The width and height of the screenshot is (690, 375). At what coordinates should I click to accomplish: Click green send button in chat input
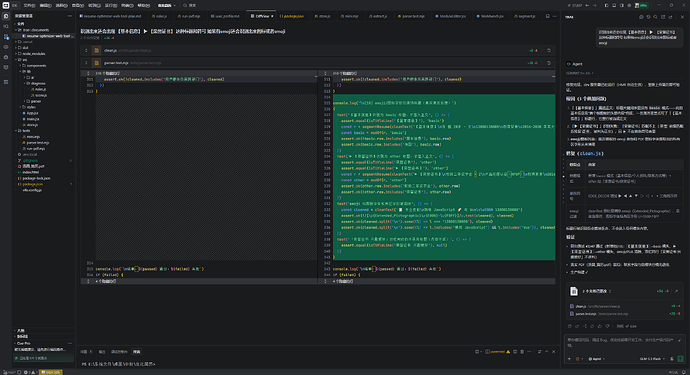pyautogui.click(x=680, y=359)
